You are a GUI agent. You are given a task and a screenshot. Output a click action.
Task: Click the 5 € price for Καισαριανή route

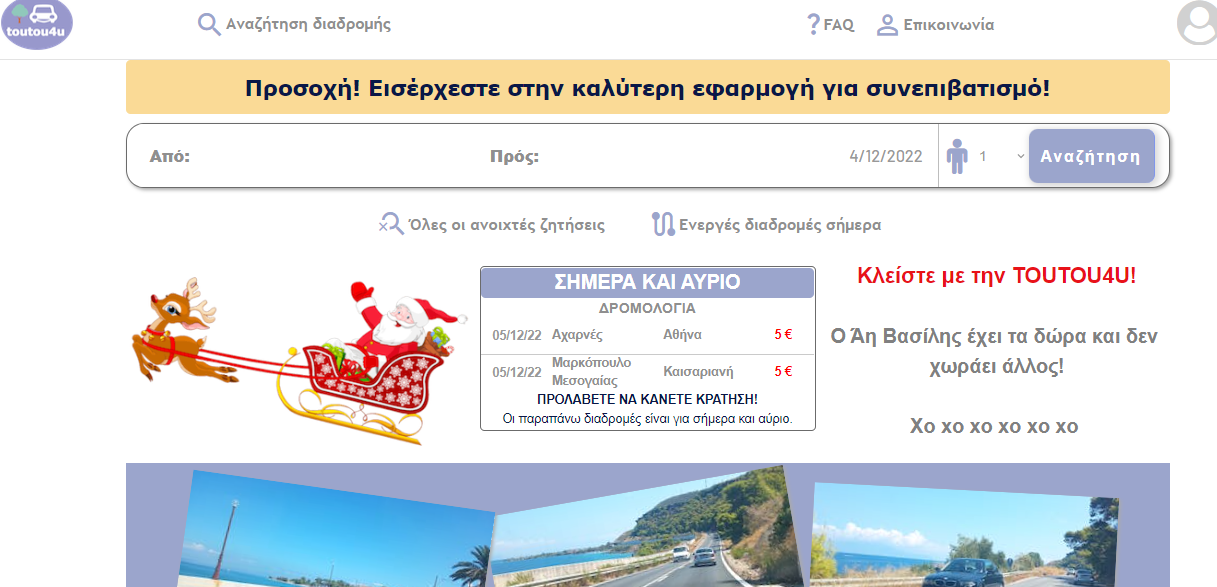point(783,372)
